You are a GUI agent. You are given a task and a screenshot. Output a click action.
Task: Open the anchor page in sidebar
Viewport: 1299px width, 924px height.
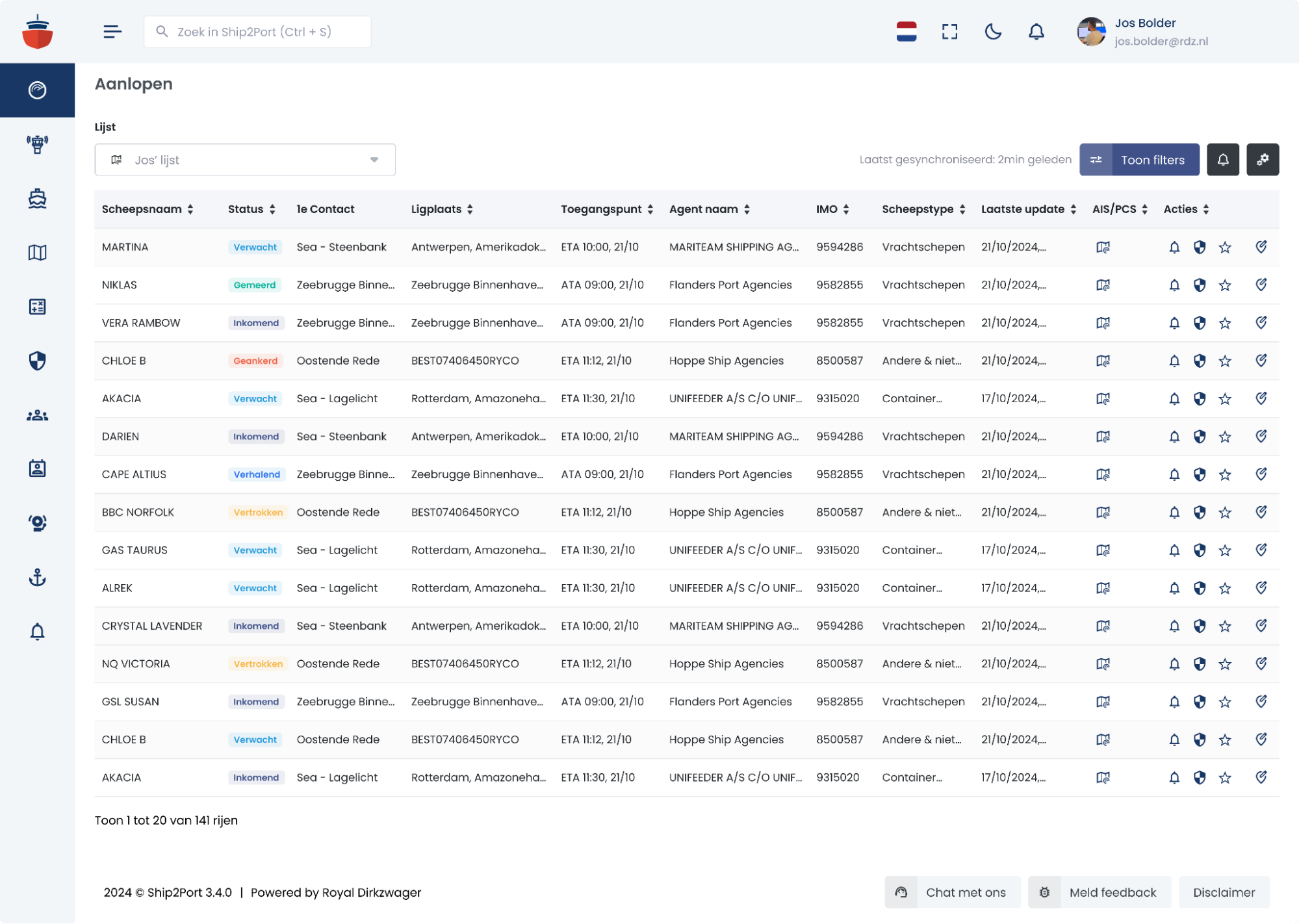point(37,577)
